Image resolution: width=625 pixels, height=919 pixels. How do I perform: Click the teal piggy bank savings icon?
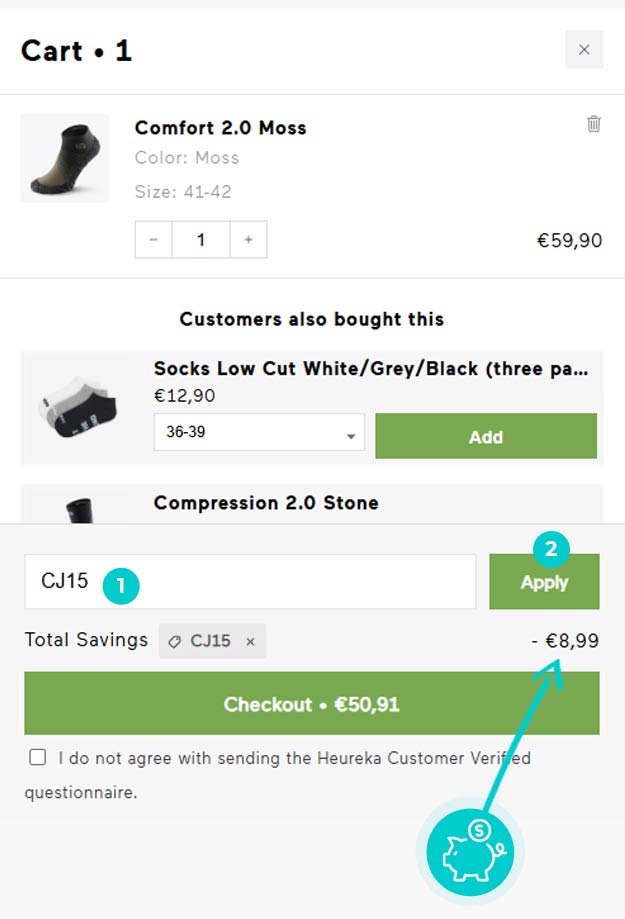click(470, 852)
